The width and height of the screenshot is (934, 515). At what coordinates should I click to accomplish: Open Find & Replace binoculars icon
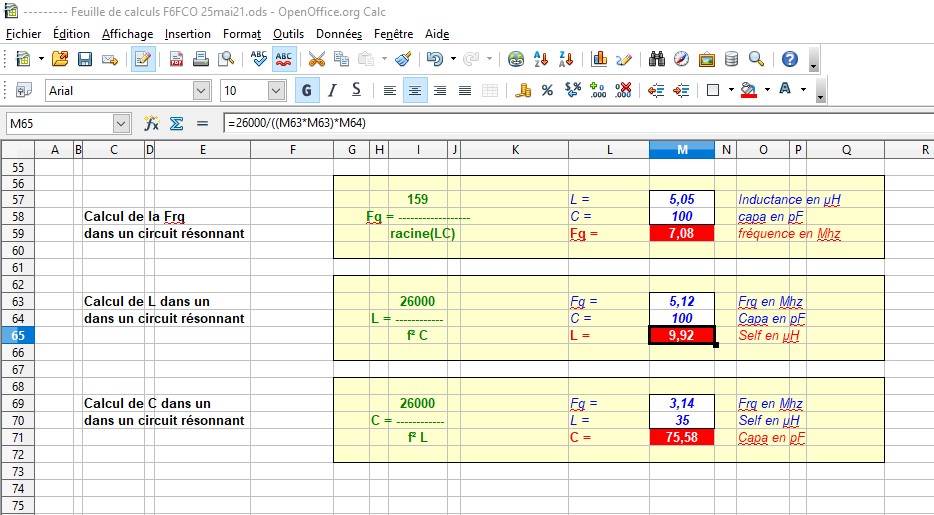pos(657,59)
